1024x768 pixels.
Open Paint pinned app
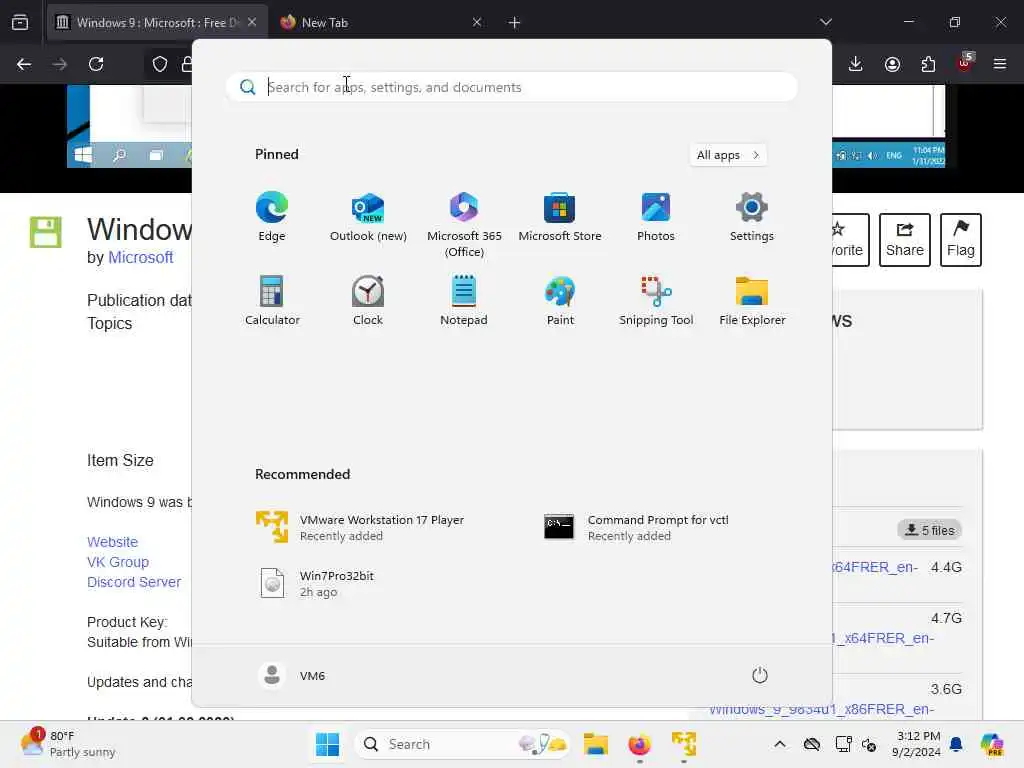click(560, 301)
